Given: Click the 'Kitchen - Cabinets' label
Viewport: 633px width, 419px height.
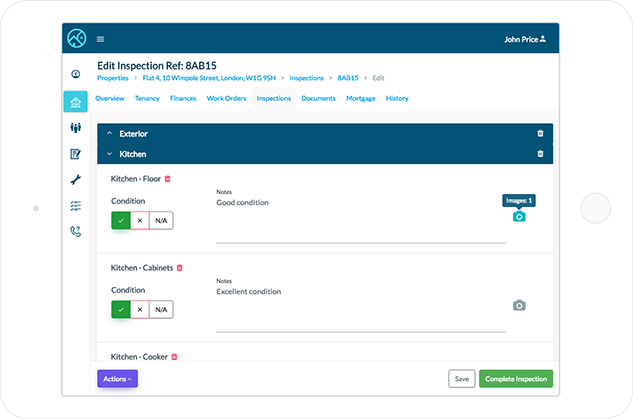Looking at the screenshot, I should click(x=142, y=268).
